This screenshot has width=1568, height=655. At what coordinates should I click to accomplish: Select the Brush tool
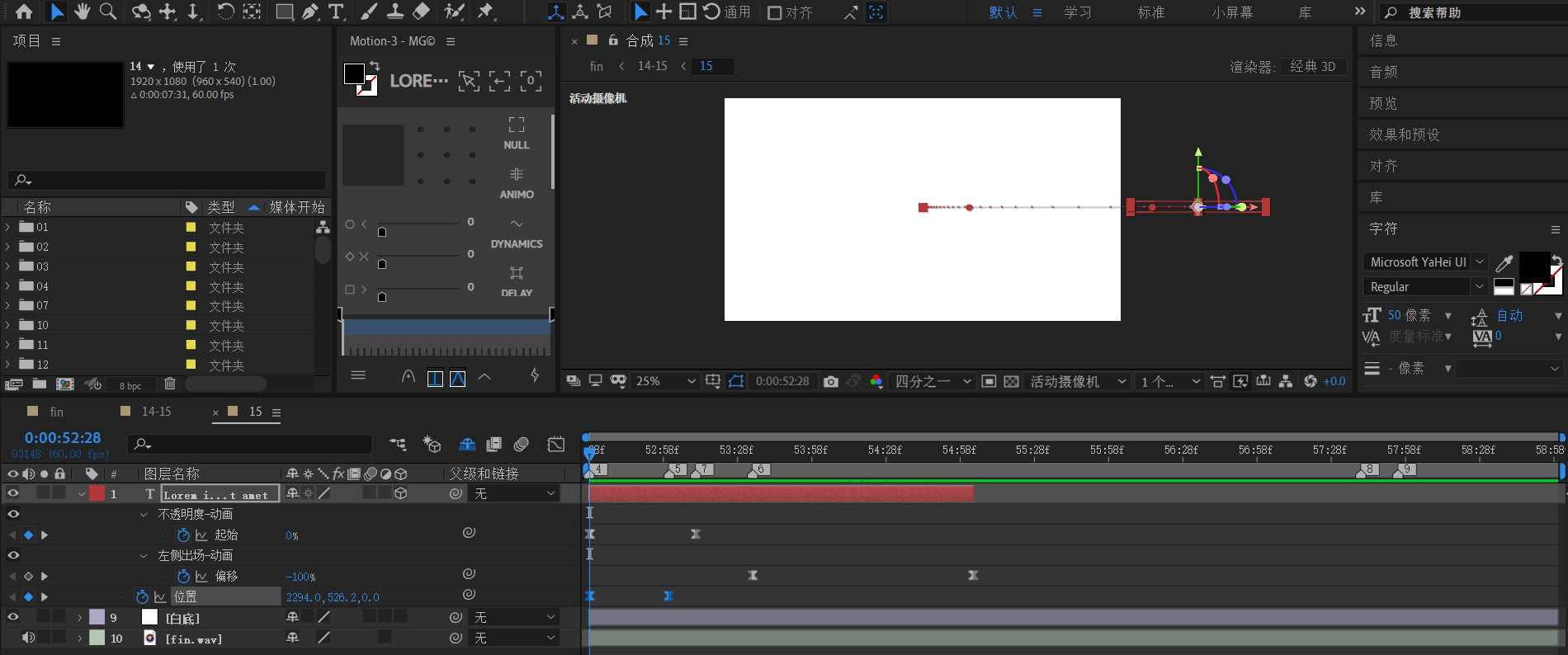click(x=370, y=12)
